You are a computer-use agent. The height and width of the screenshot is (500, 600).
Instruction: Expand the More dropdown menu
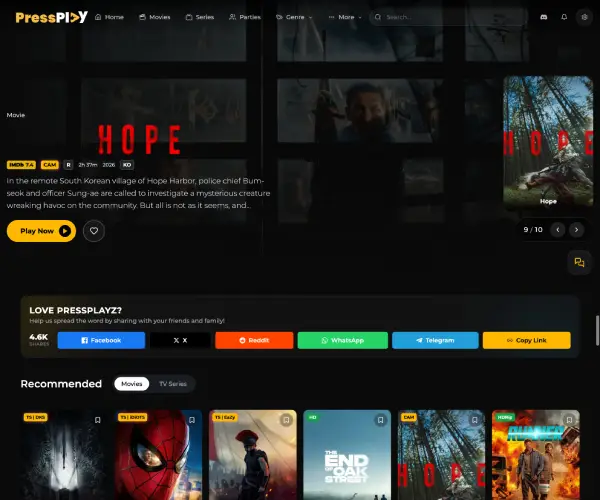pos(345,17)
